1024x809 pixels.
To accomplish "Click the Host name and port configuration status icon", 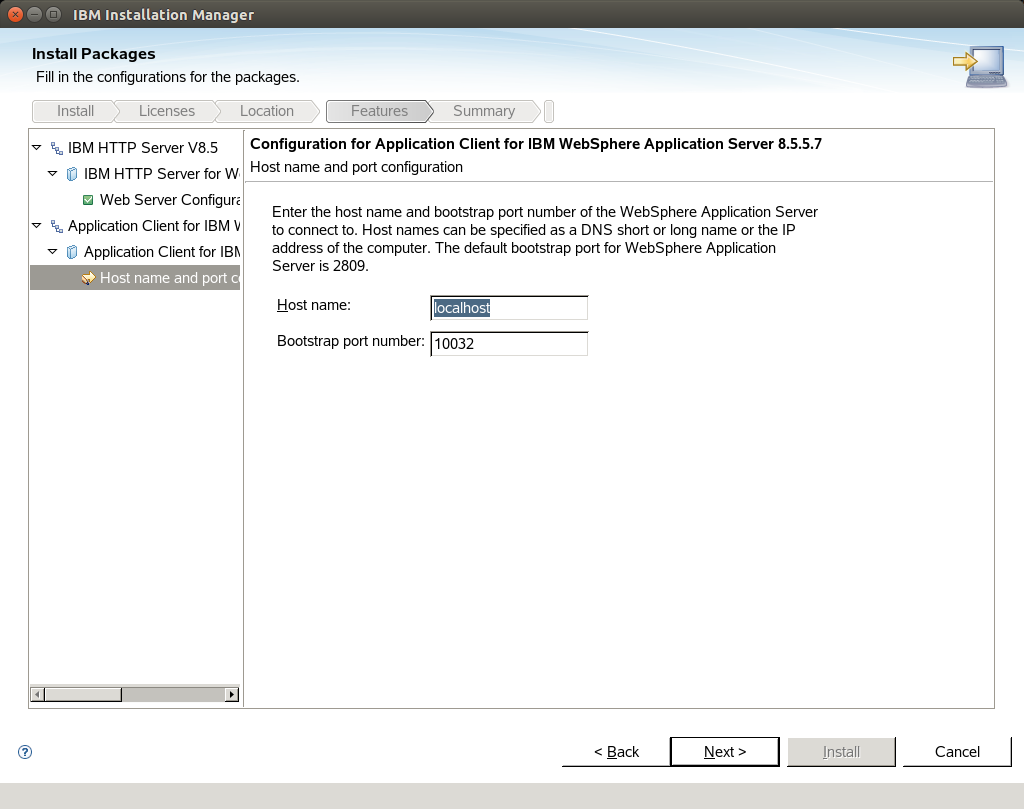I will (x=88, y=279).
